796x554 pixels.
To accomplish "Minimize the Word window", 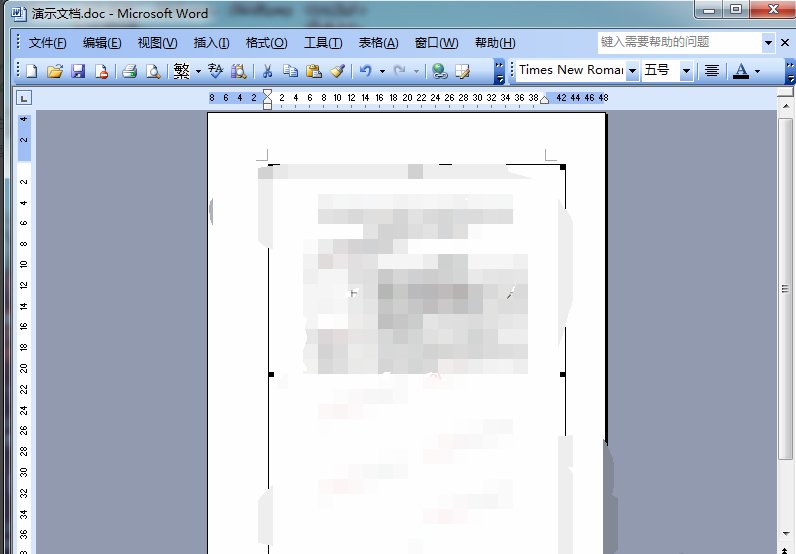I will pyautogui.click(x=709, y=10).
